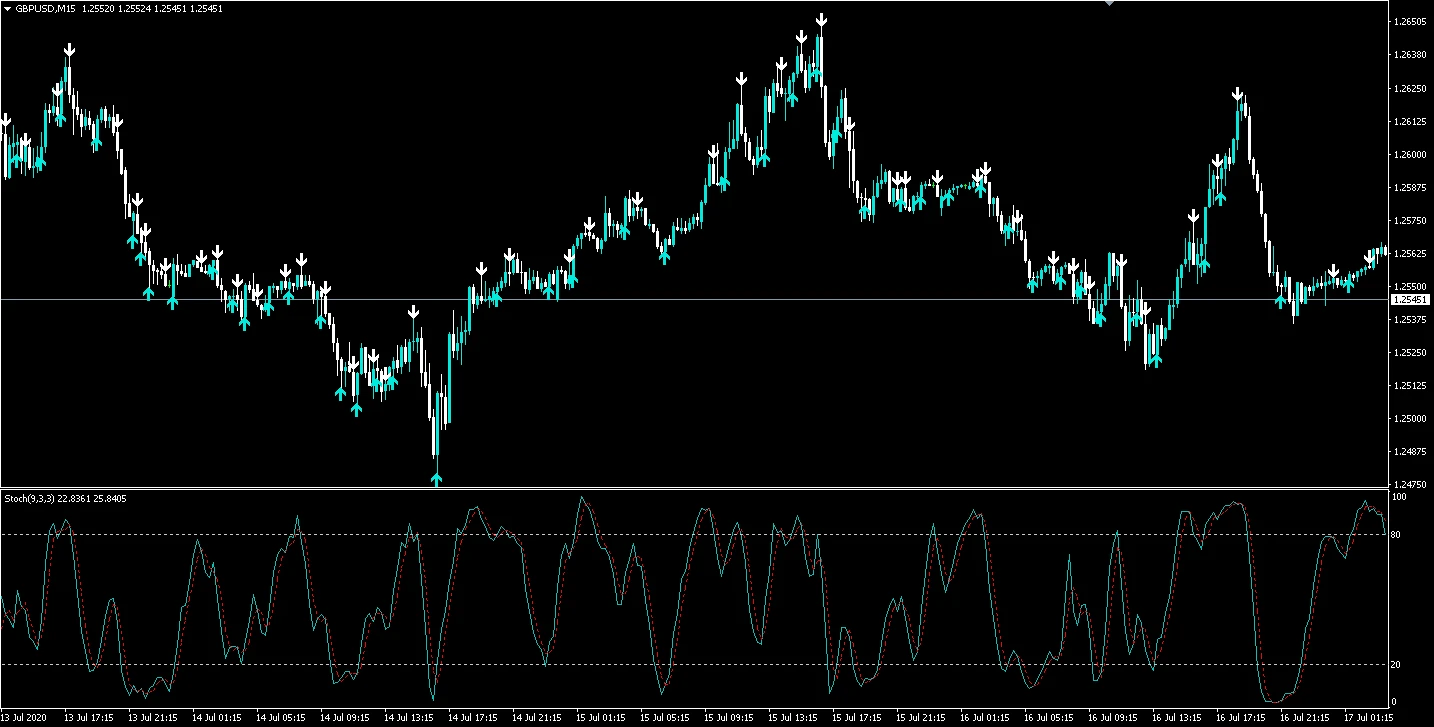This screenshot has height=727, width=1434.
Task: Click the 17 Jul 01:15 label on the time axis
Action: point(1365,718)
